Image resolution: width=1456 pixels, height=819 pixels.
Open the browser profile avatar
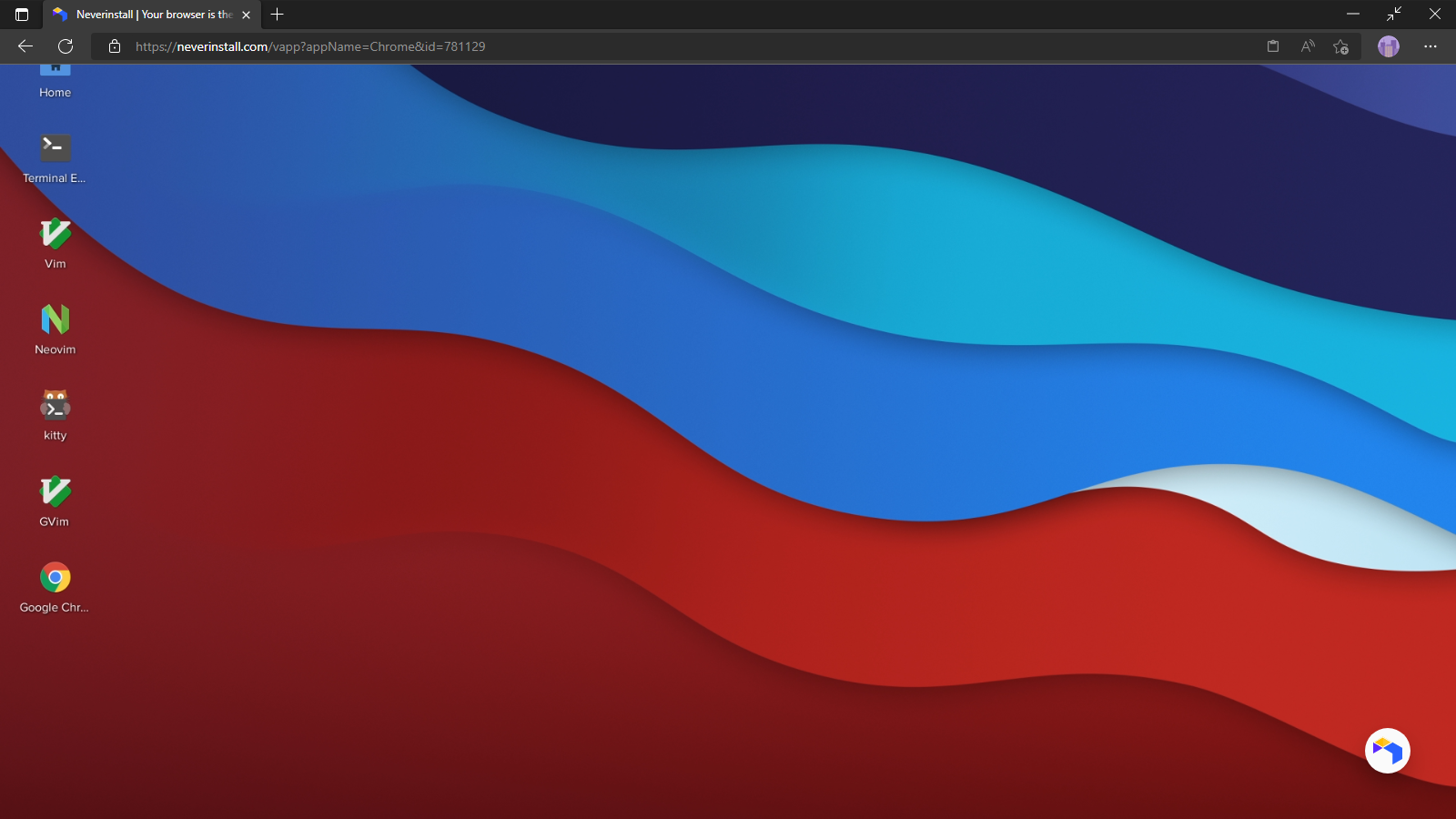pyautogui.click(x=1389, y=46)
